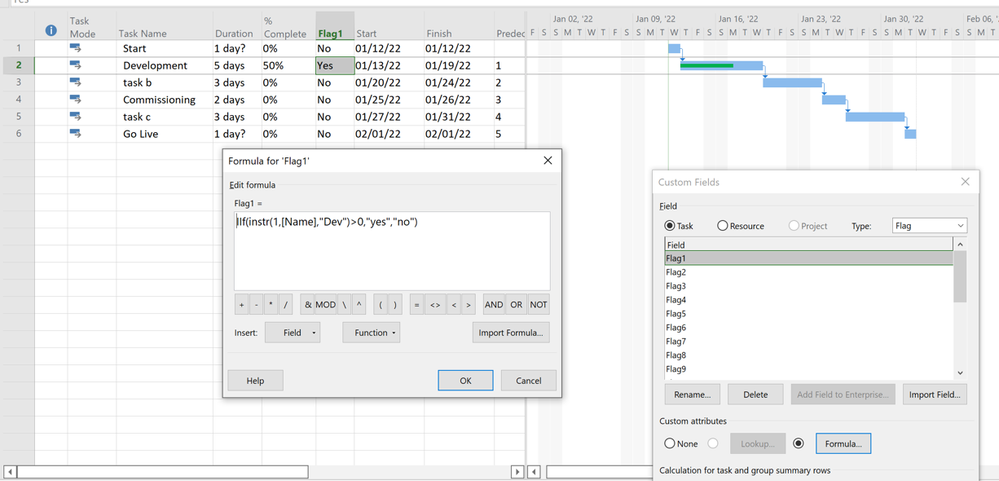Screen dimensions: 999x481
Task: Click task mode icon for task c row
Action: click(x=75, y=117)
